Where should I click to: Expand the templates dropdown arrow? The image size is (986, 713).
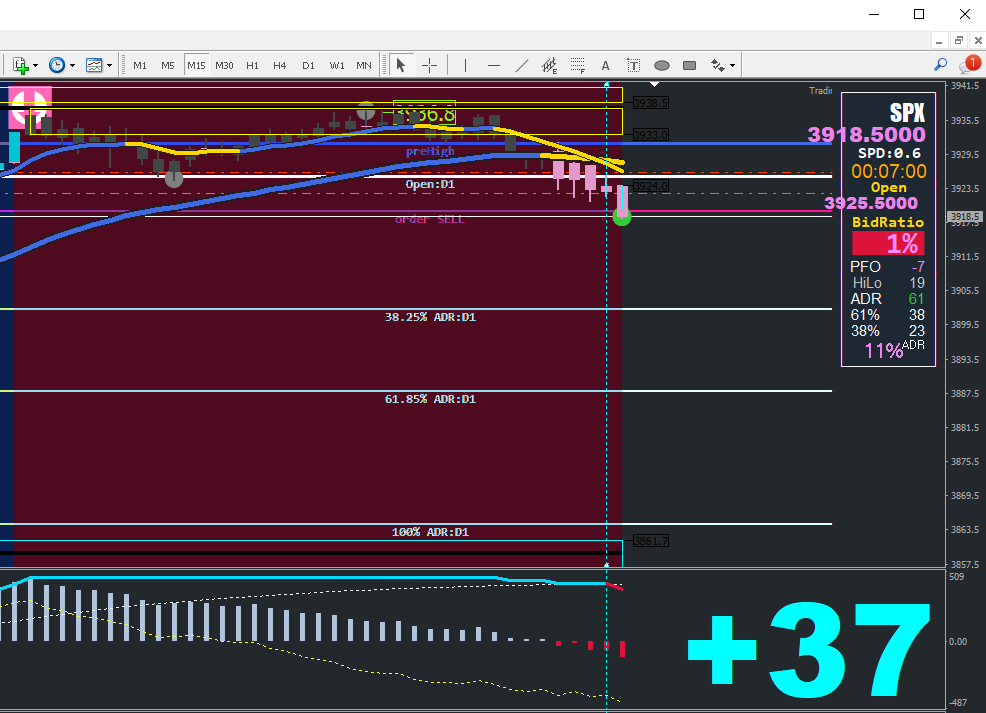coord(109,65)
